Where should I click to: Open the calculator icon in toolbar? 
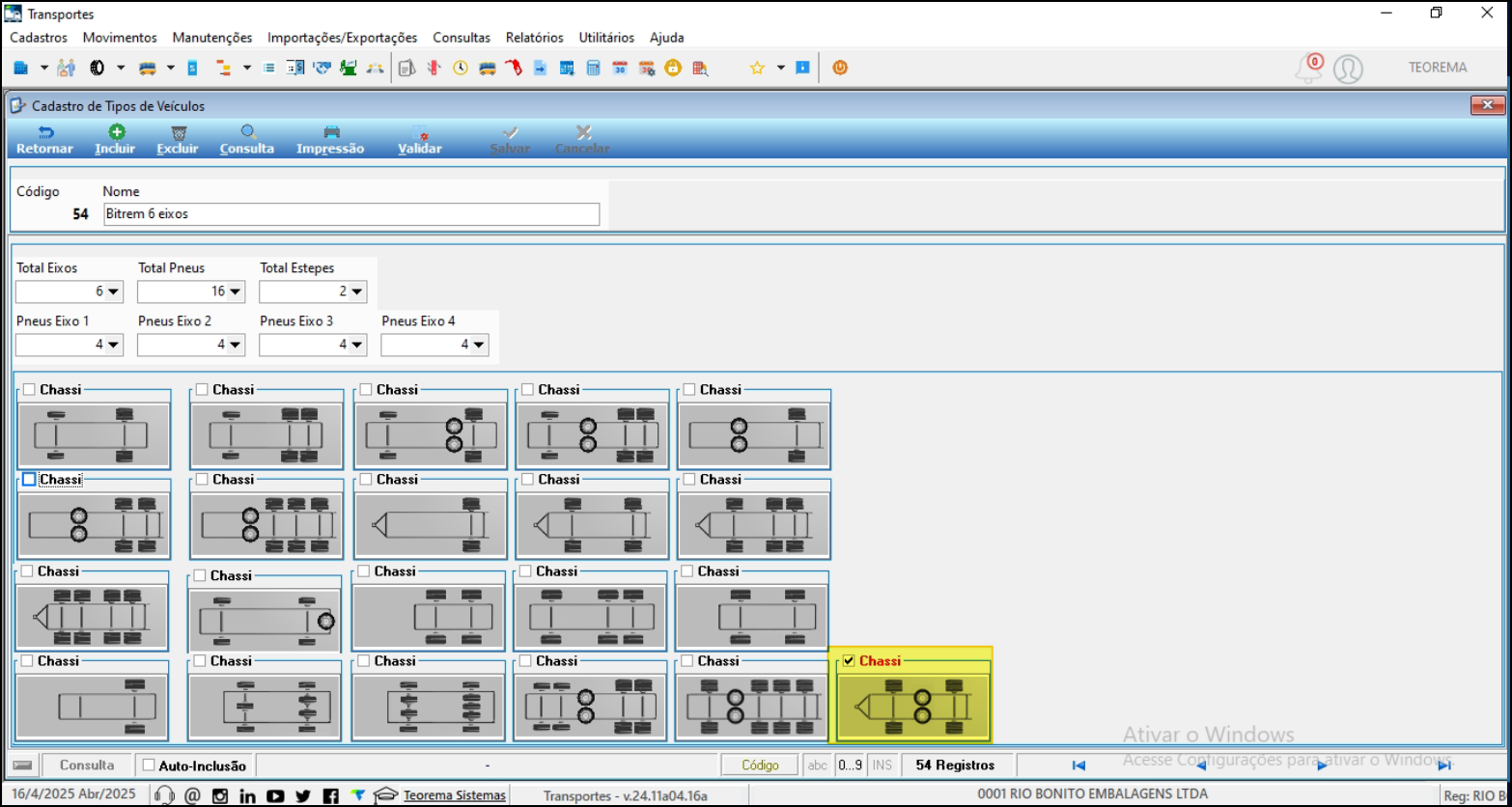pyautogui.click(x=594, y=68)
